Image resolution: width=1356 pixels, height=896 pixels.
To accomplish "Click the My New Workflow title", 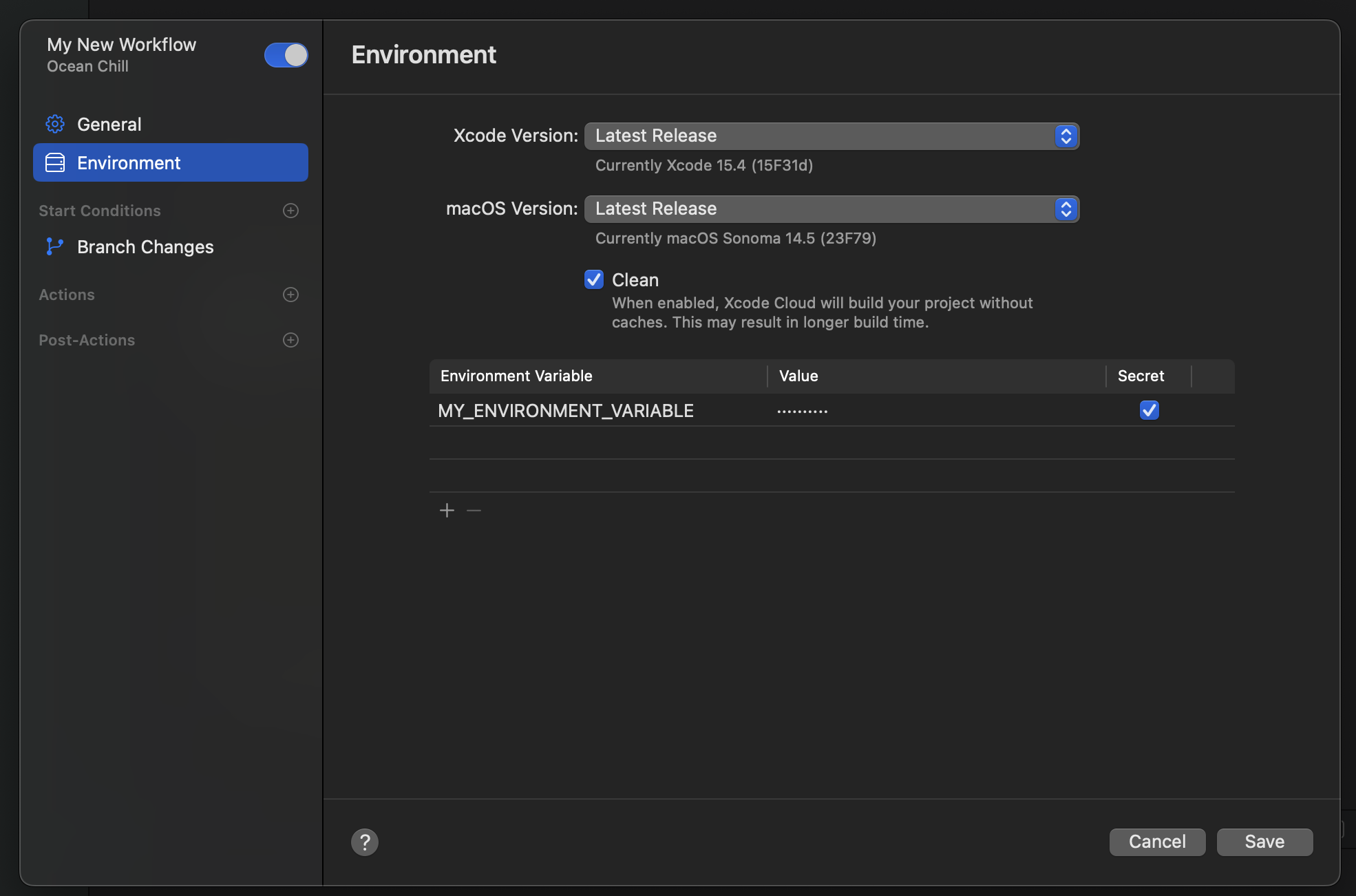I will pos(121,45).
